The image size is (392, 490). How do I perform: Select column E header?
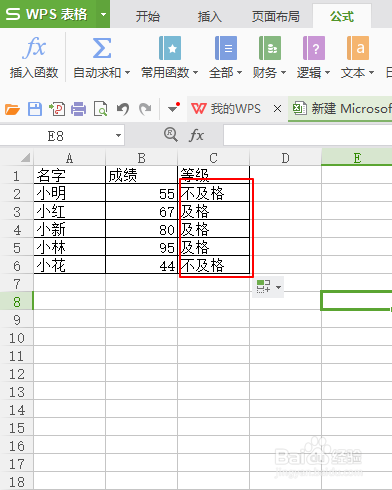coord(357,157)
